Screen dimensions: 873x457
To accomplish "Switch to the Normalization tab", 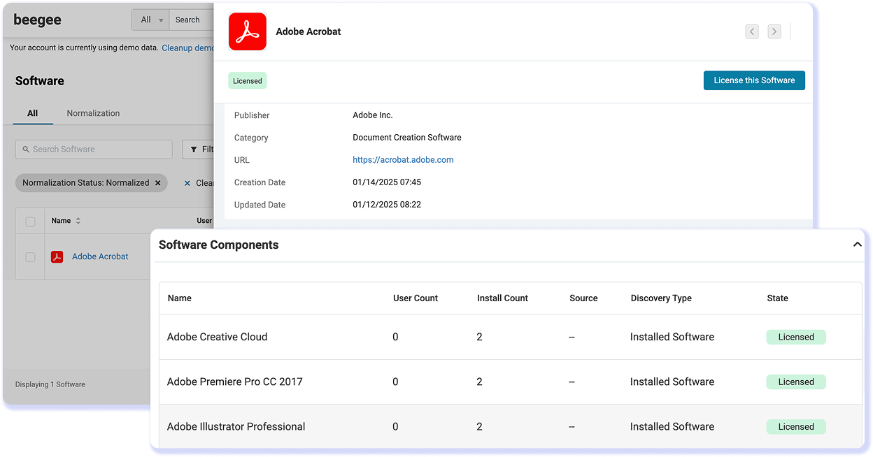I will [93, 113].
